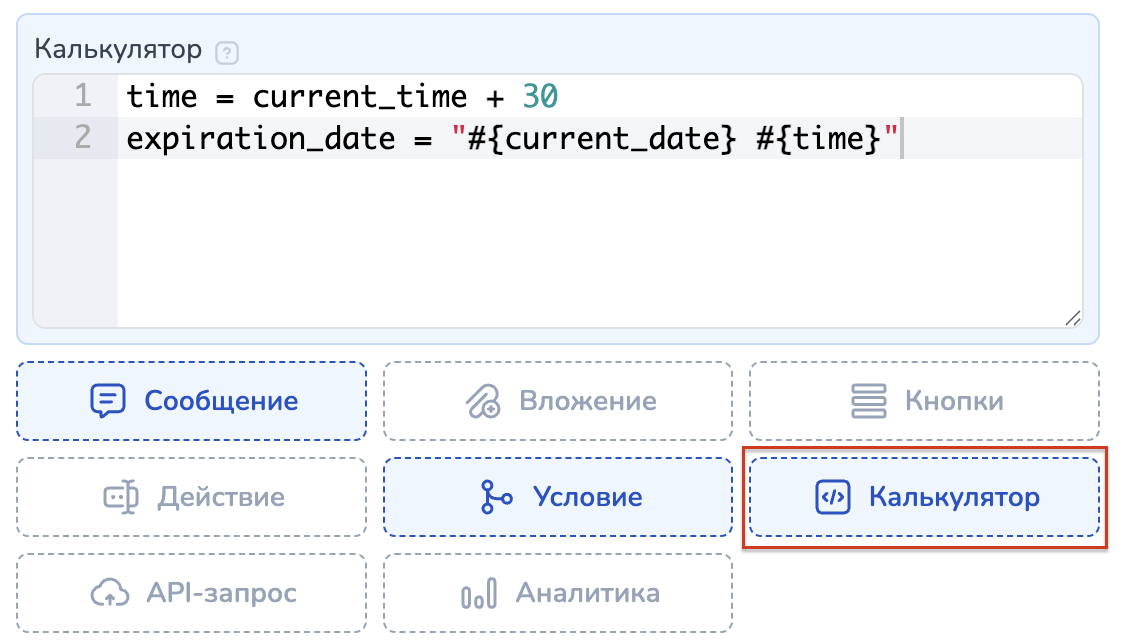Click the stacked rows icon on Кнопки
Screen dimensions: 1122x644
[x=869, y=401]
